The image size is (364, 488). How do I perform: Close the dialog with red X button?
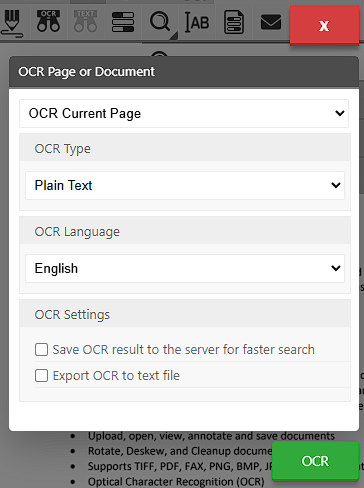[x=324, y=26]
